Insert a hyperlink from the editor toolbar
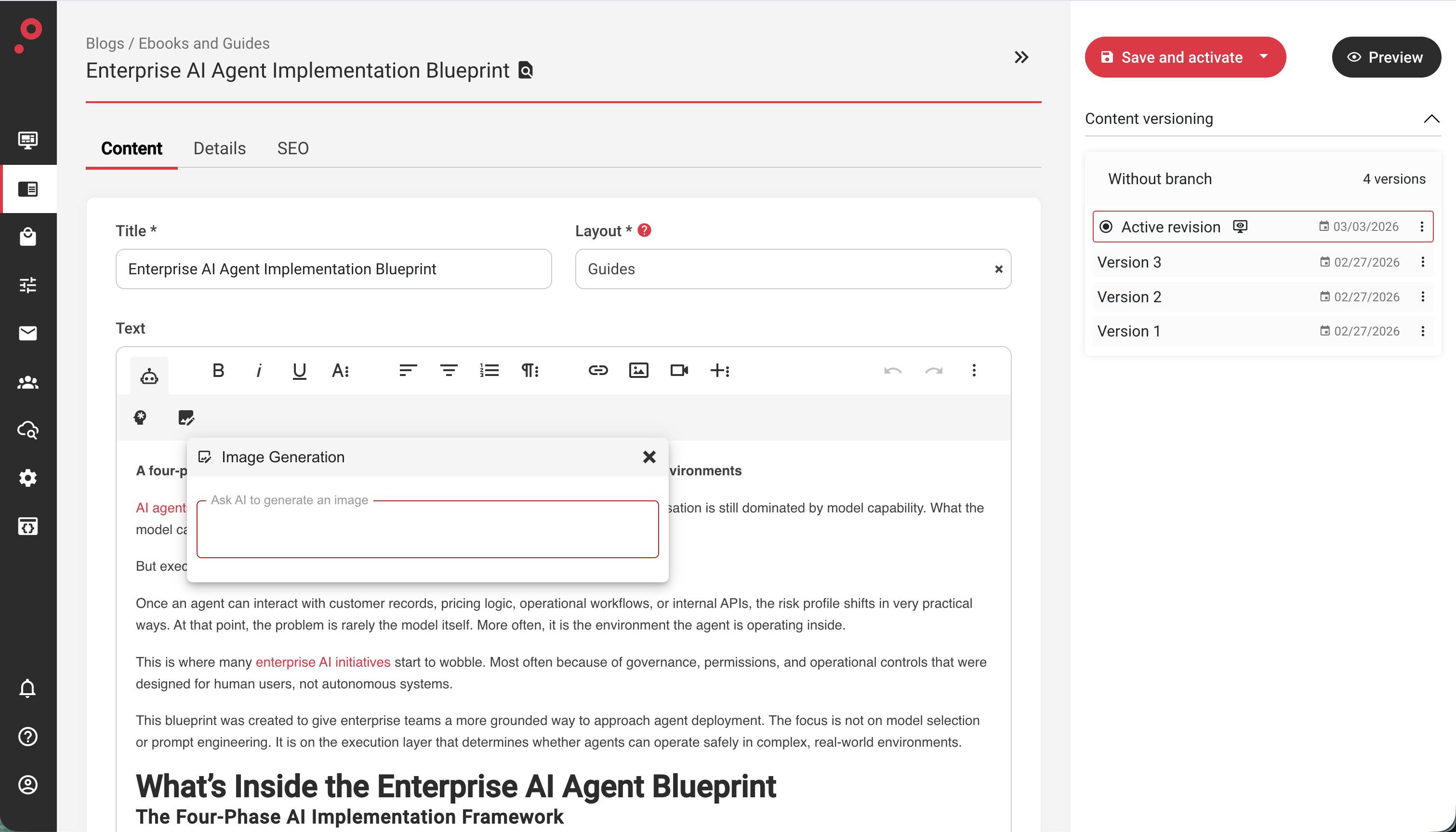The height and width of the screenshot is (832, 1456). (x=598, y=370)
